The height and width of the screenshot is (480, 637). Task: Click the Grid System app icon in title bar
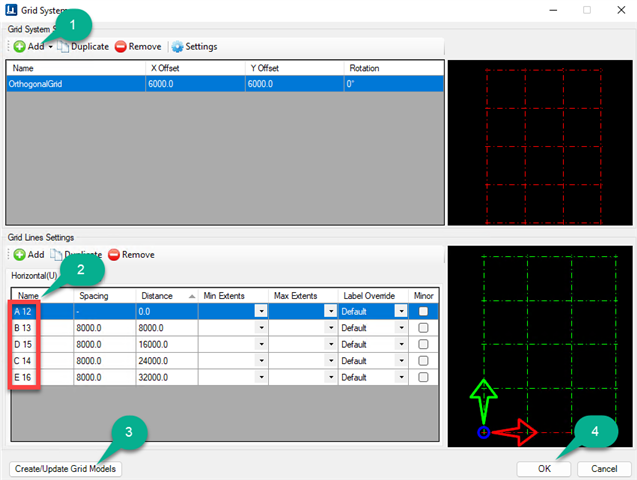coord(11,10)
